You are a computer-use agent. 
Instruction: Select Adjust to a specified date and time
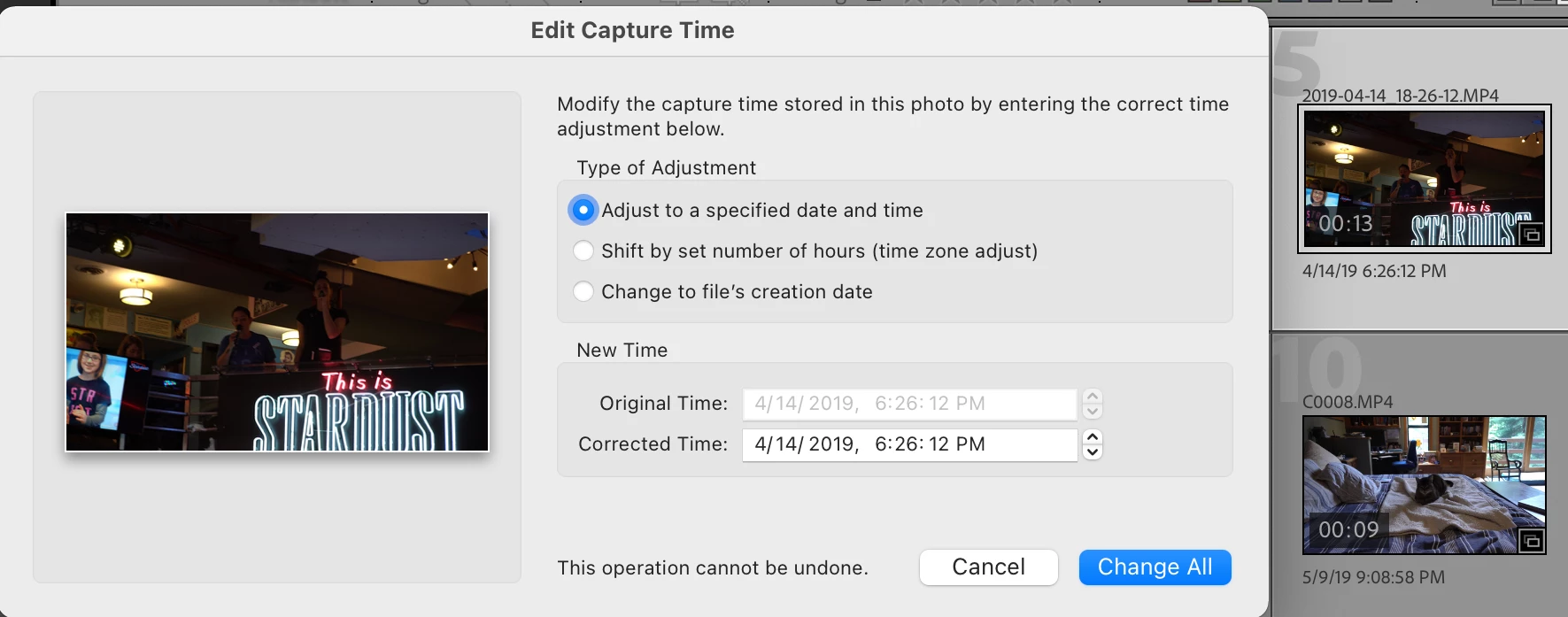[583, 211]
